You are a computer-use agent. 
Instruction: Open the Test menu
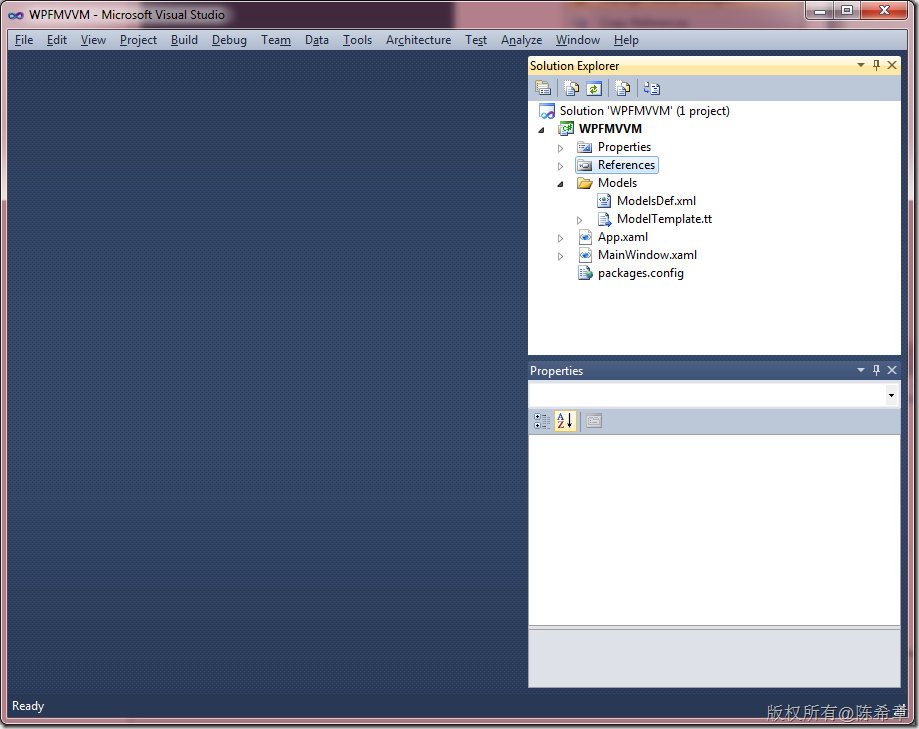click(476, 40)
